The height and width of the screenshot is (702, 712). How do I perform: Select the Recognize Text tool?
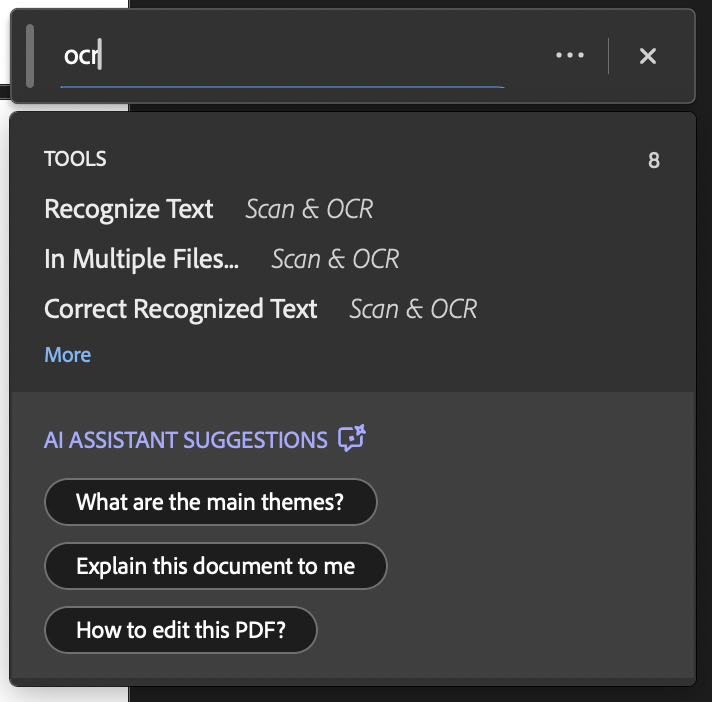(129, 209)
